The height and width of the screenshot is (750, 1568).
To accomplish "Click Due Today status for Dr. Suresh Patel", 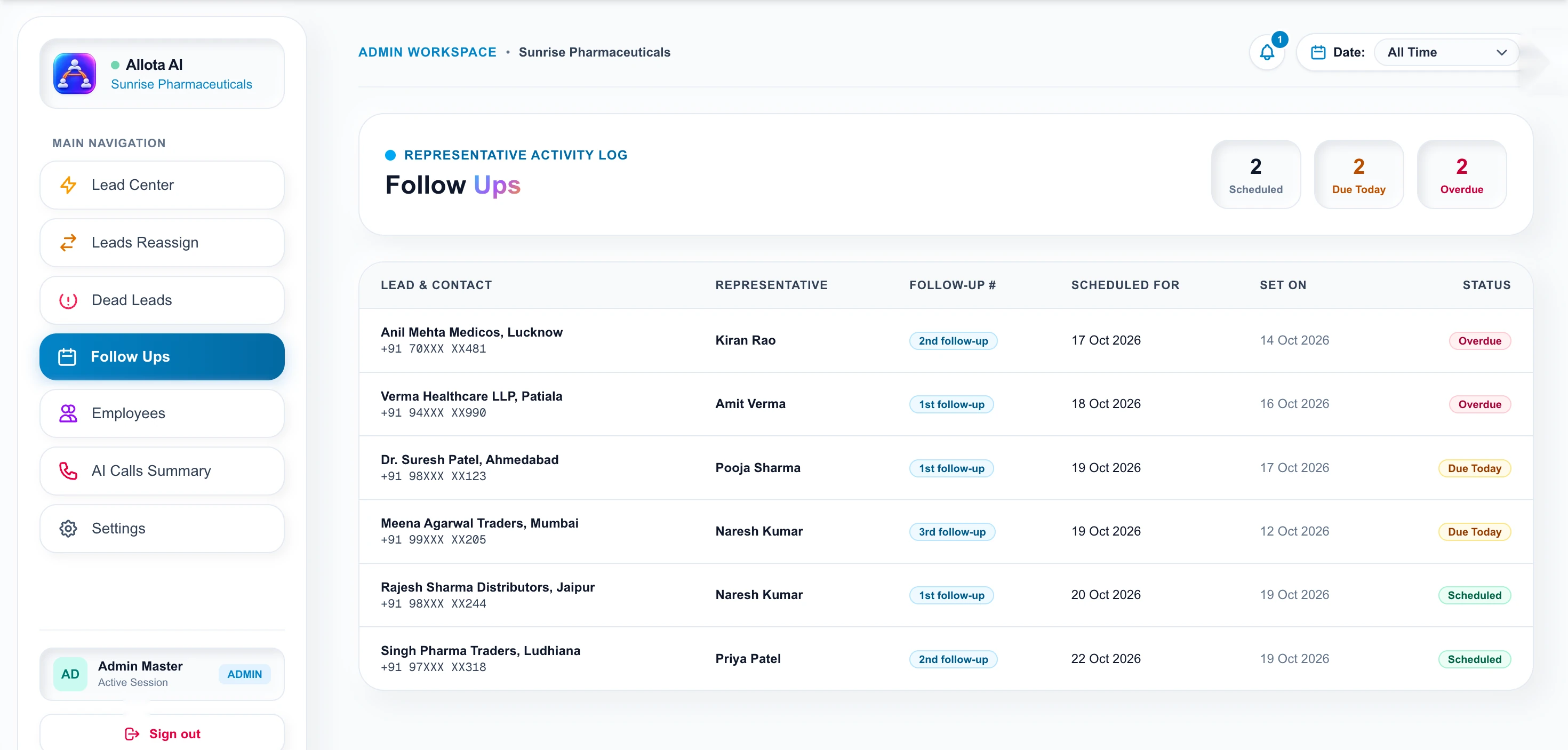I will pos(1474,468).
